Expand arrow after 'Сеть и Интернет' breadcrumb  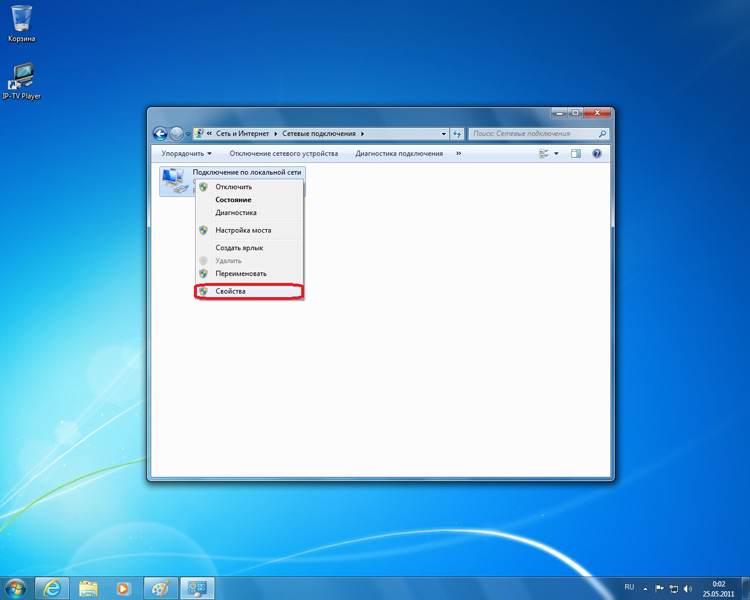(x=276, y=133)
